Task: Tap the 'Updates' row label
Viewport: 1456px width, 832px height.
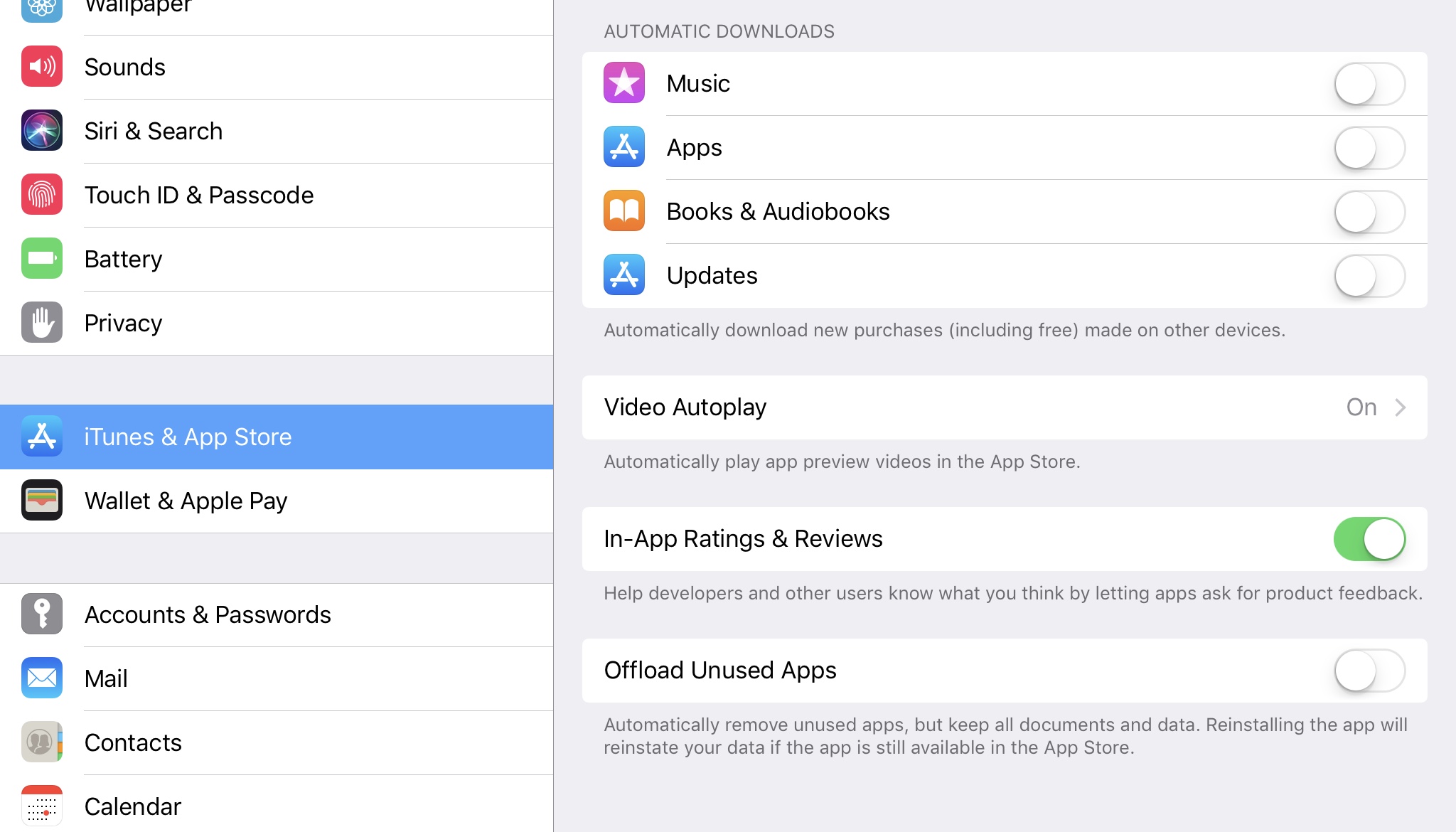Action: click(x=712, y=276)
